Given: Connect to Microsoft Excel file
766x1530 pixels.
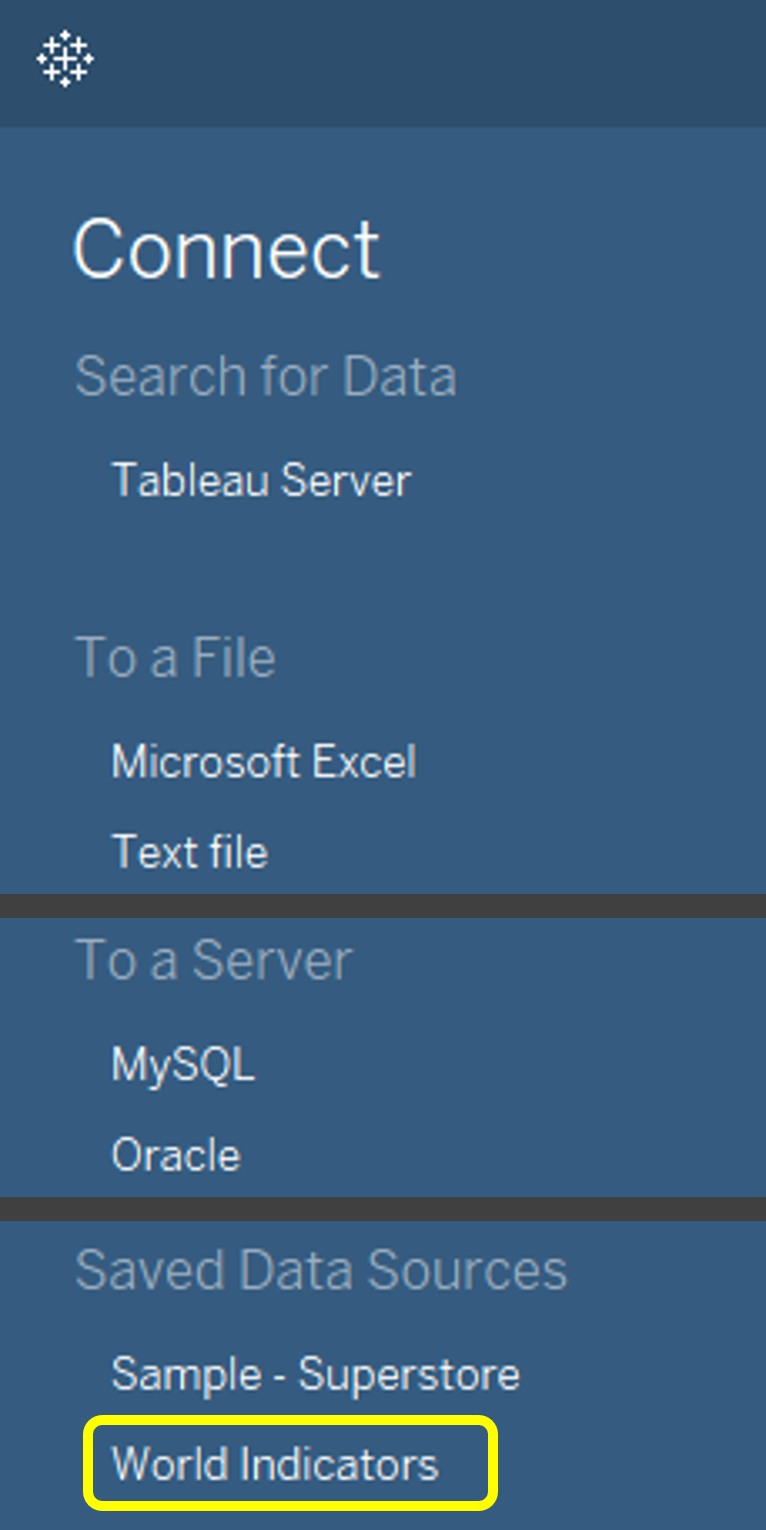Looking at the screenshot, I should (263, 760).
